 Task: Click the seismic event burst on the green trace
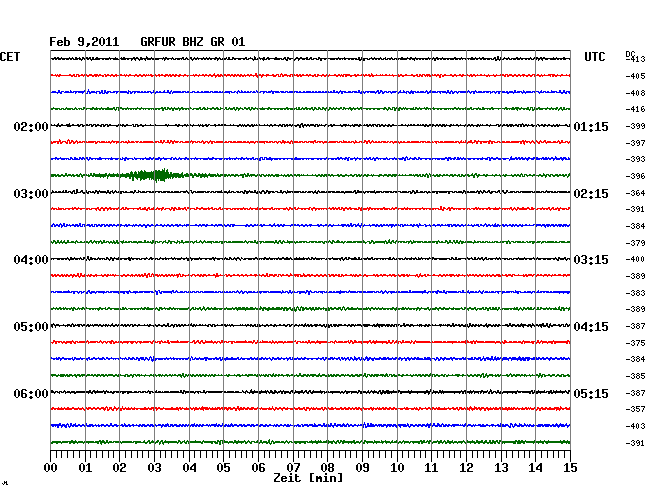click(x=153, y=175)
